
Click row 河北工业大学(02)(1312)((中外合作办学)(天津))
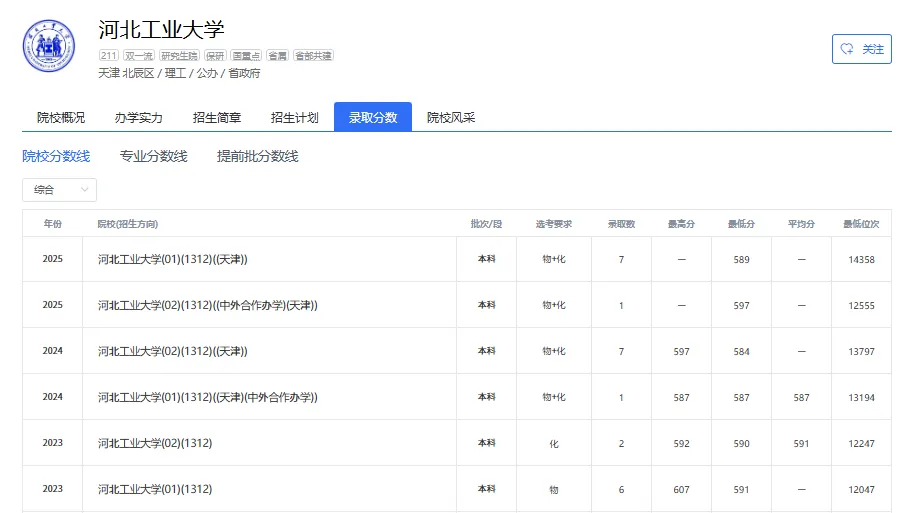pos(457,305)
